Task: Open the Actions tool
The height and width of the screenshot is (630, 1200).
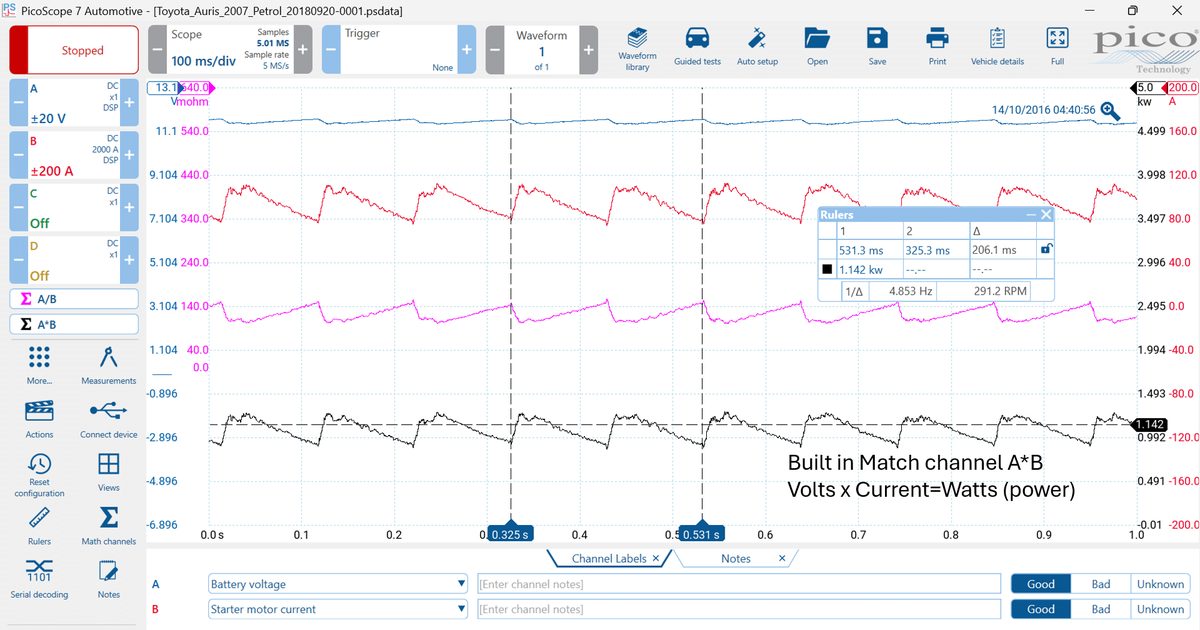Action: pos(39,419)
